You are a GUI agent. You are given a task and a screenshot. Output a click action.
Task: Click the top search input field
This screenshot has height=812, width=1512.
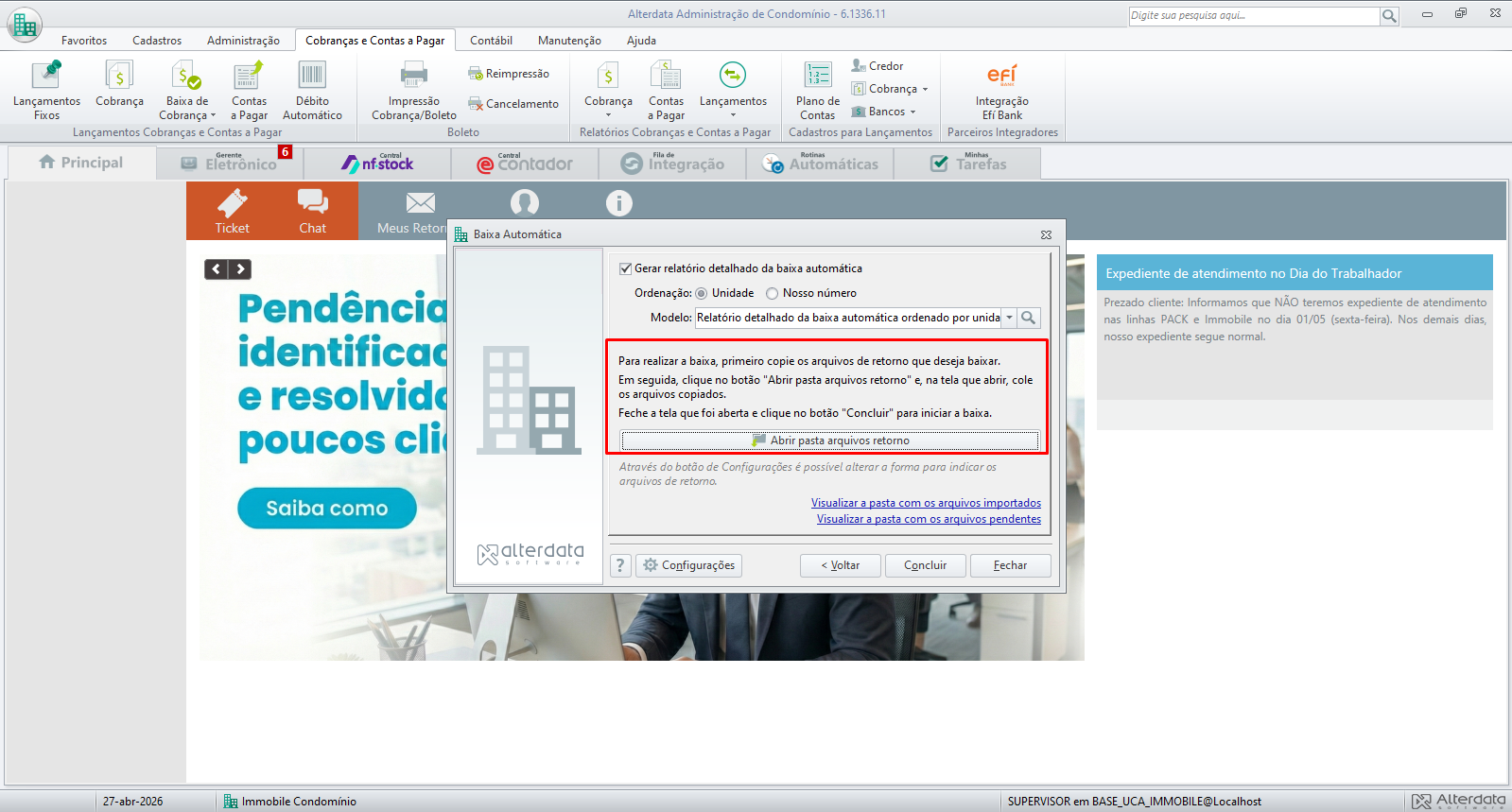tap(1254, 16)
